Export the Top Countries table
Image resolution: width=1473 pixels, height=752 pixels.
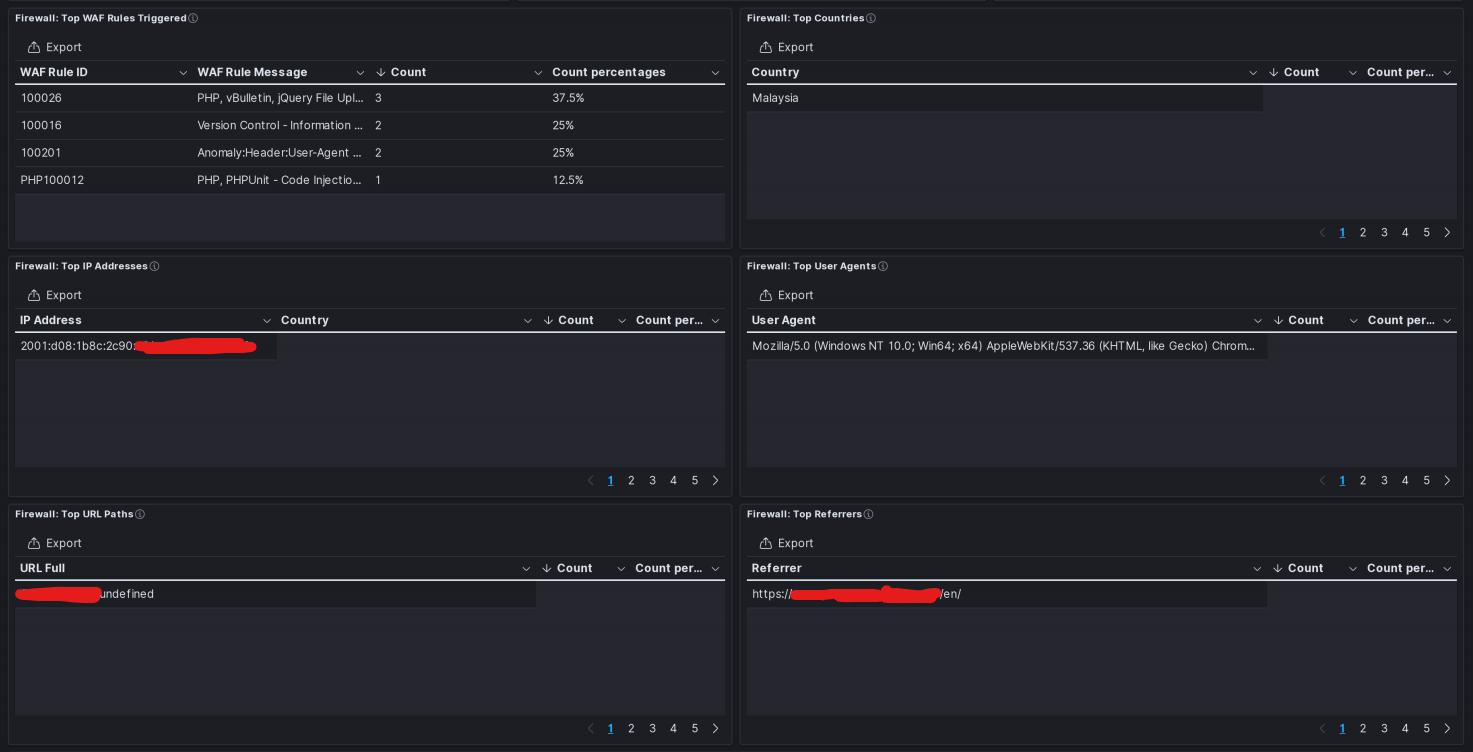787,47
